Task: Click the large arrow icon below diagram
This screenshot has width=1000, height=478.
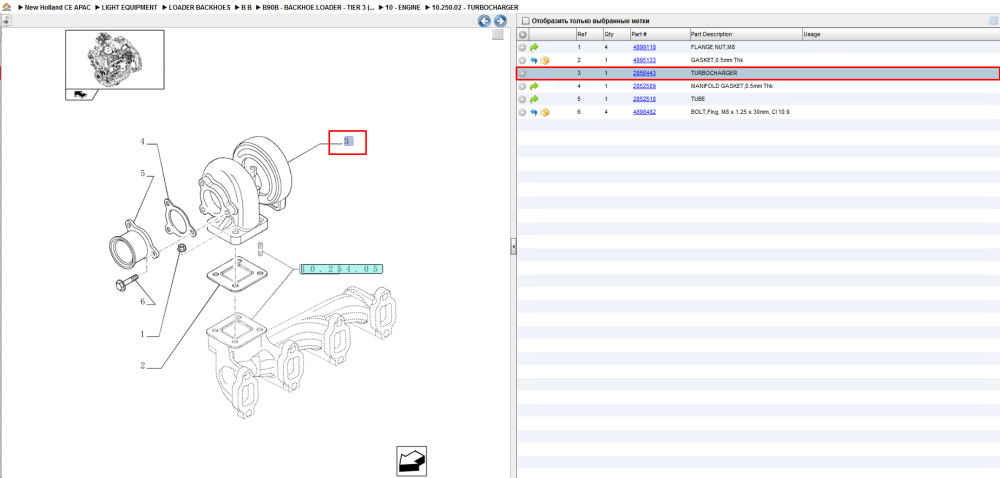Action: pyautogui.click(x=411, y=461)
